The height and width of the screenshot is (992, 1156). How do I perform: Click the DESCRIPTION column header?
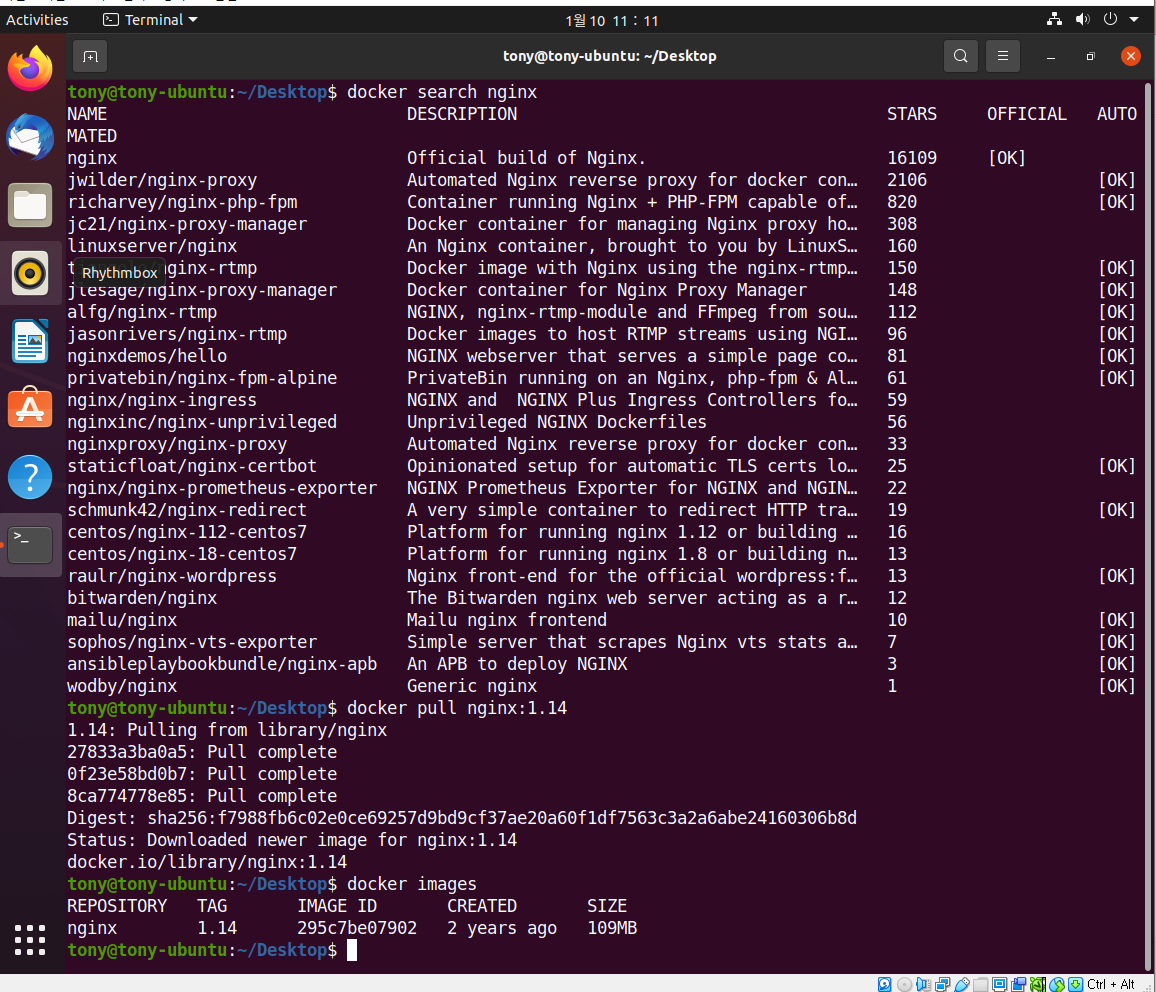462,114
